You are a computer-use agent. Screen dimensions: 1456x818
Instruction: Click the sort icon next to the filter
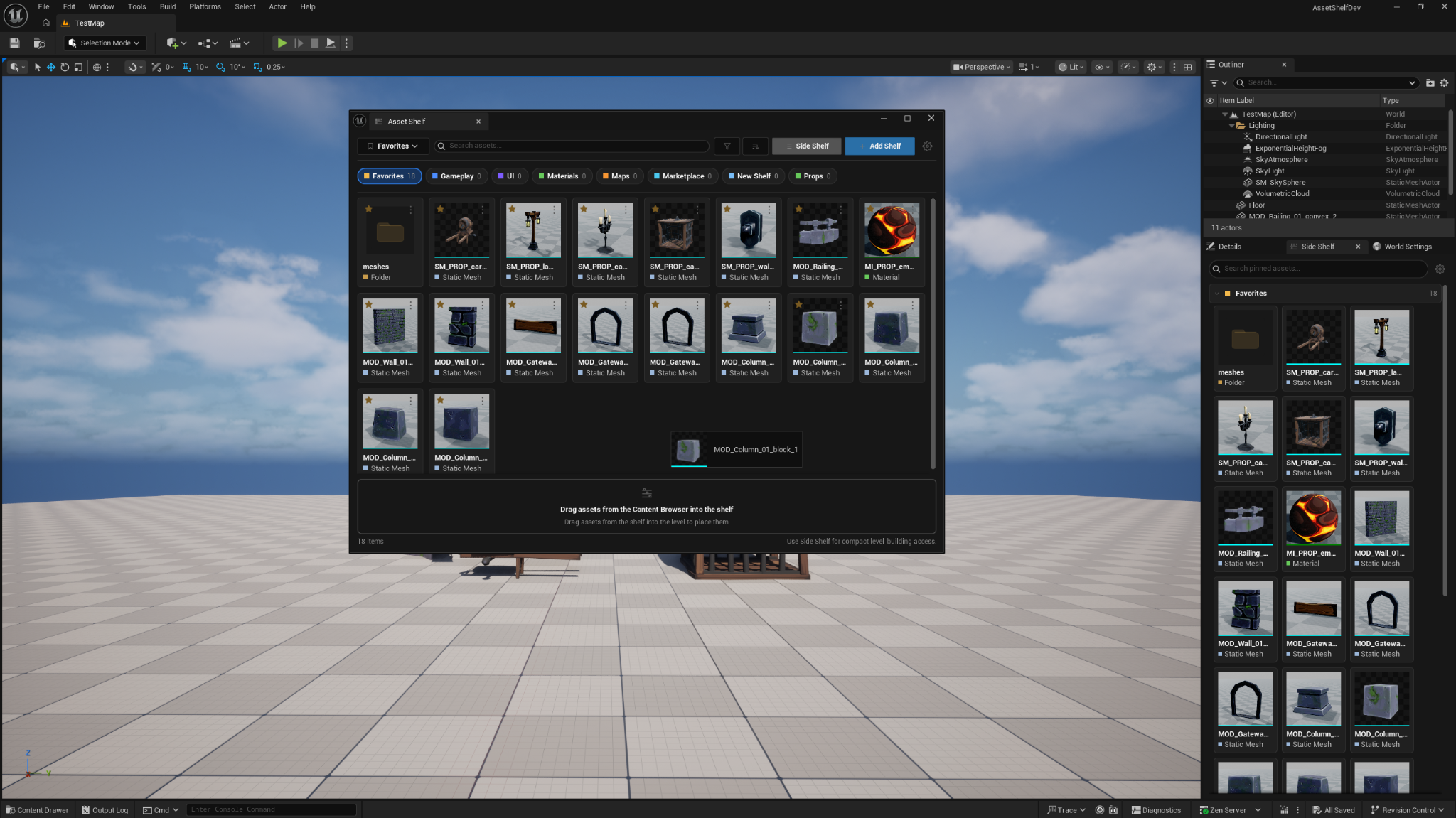[x=755, y=146]
